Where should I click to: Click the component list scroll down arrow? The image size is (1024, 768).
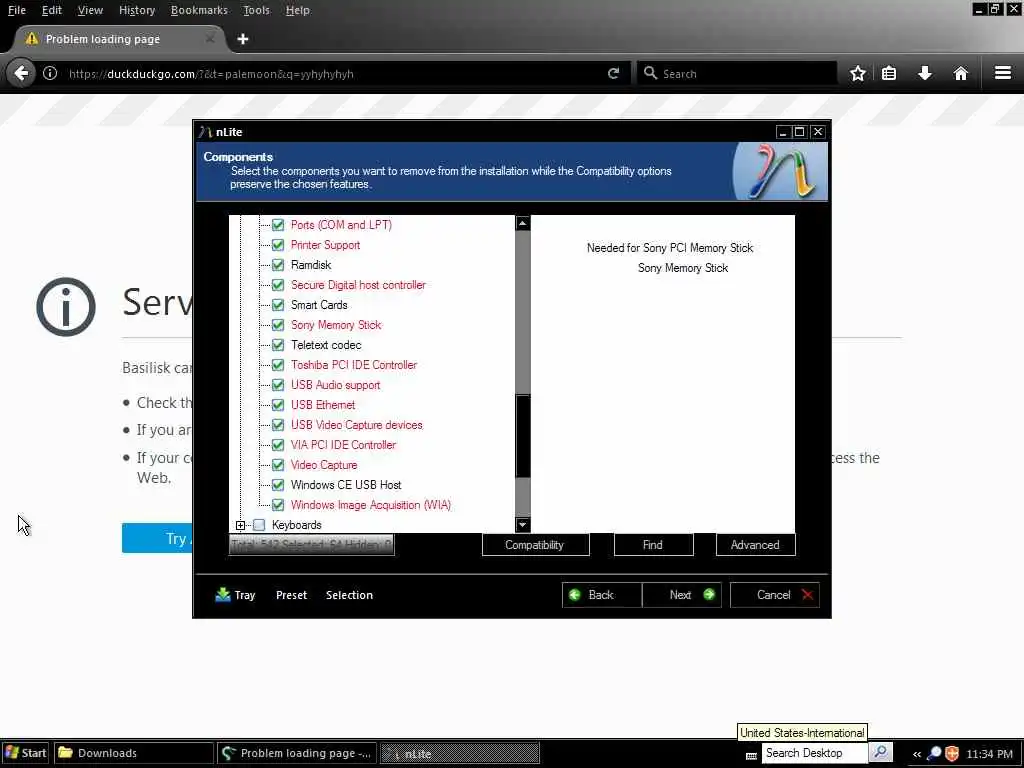pos(522,524)
